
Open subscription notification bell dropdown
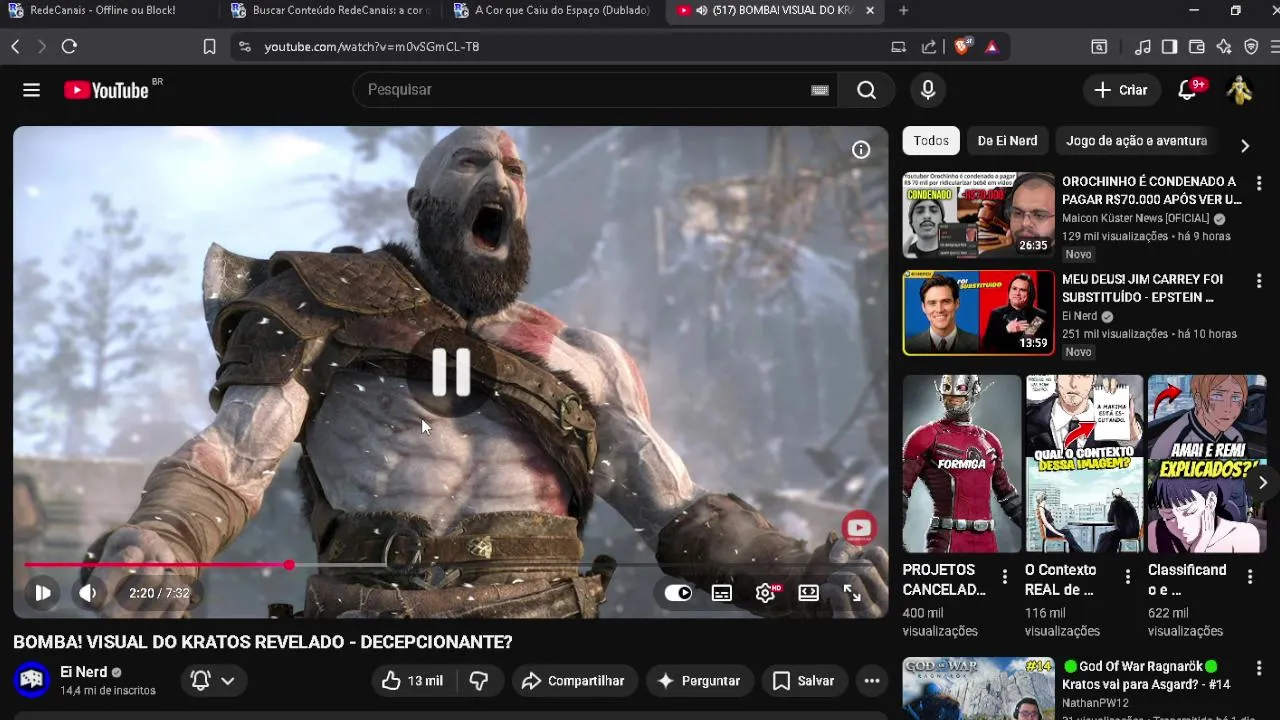coord(214,681)
